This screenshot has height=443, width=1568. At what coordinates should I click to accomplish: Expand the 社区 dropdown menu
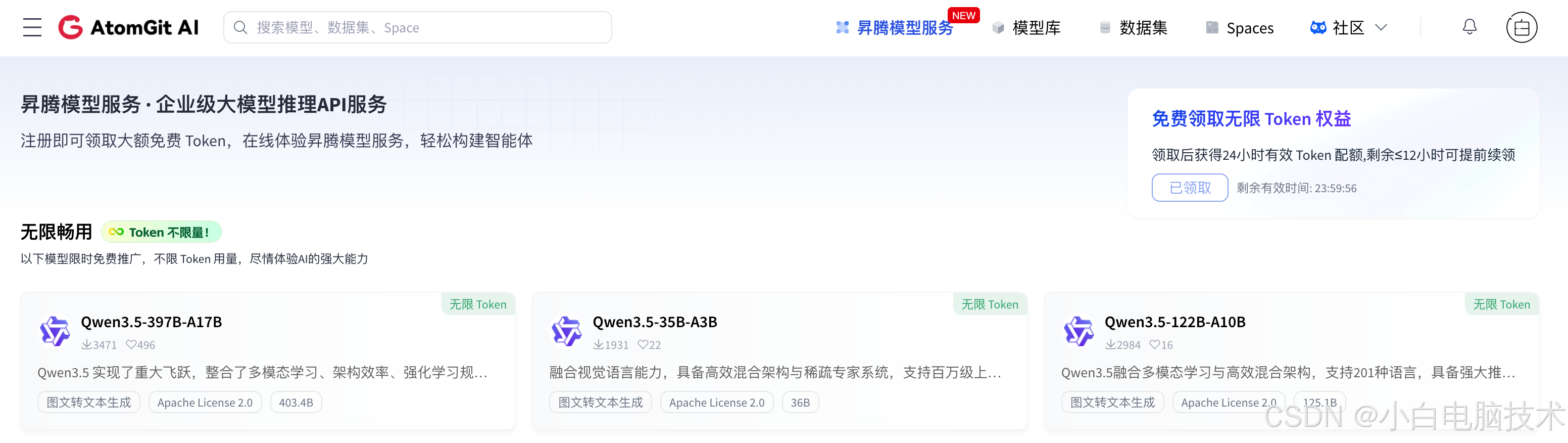coord(1348,28)
